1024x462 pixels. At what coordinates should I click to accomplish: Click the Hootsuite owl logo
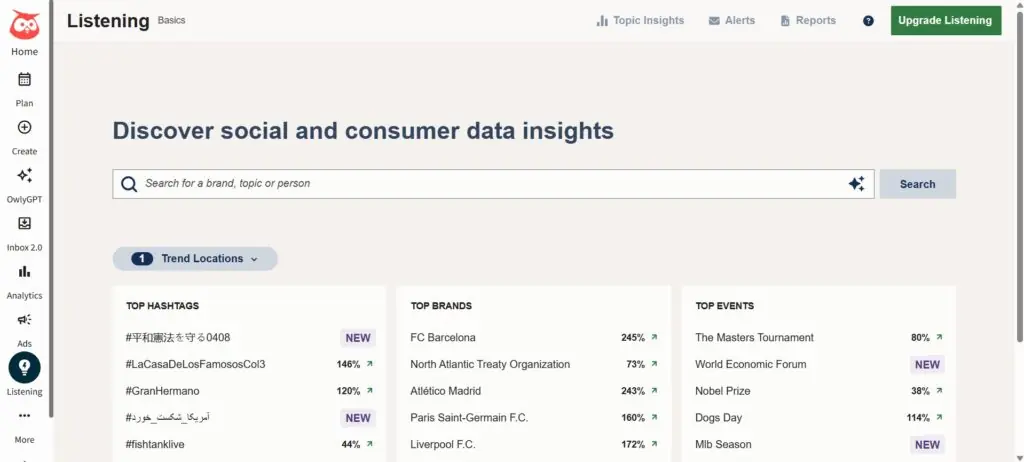coord(24,25)
